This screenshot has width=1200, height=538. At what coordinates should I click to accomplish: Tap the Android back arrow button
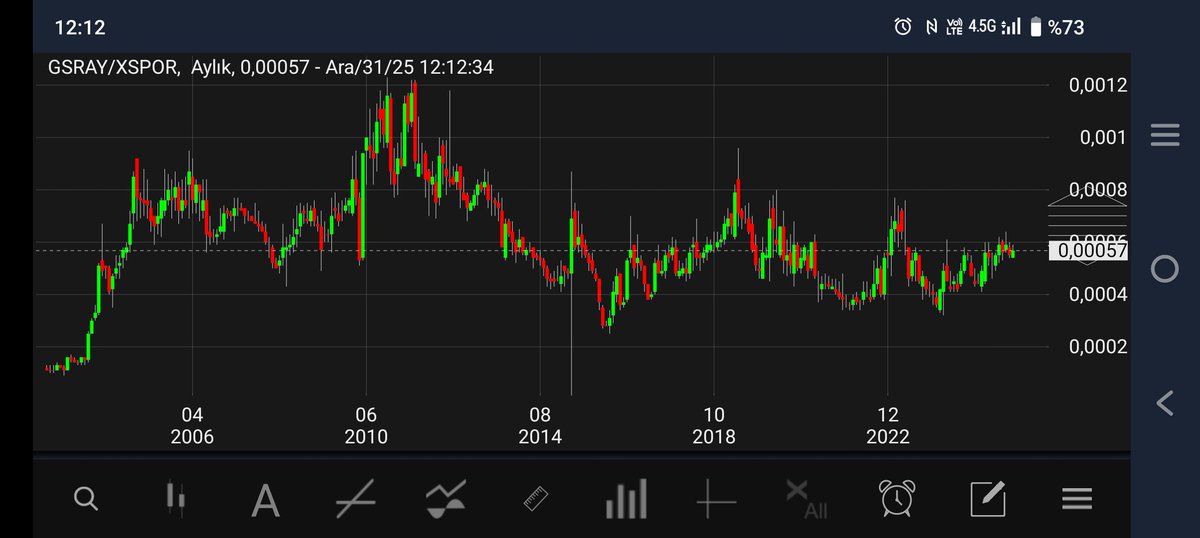pos(1164,403)
